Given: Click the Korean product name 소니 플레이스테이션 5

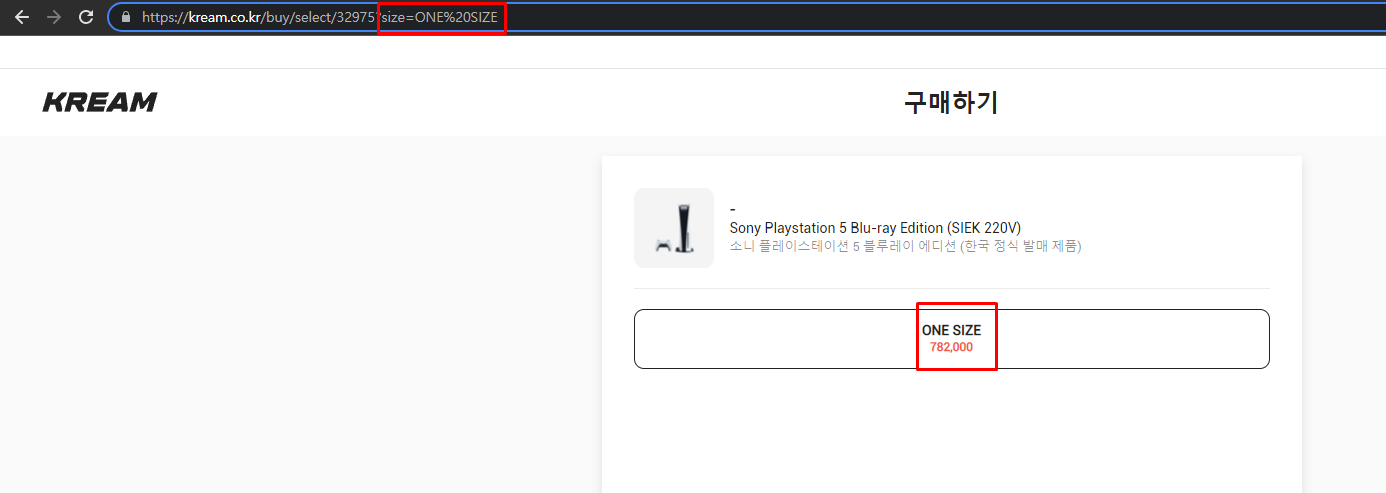Looking at the screenshot, I should click(905, 246).
